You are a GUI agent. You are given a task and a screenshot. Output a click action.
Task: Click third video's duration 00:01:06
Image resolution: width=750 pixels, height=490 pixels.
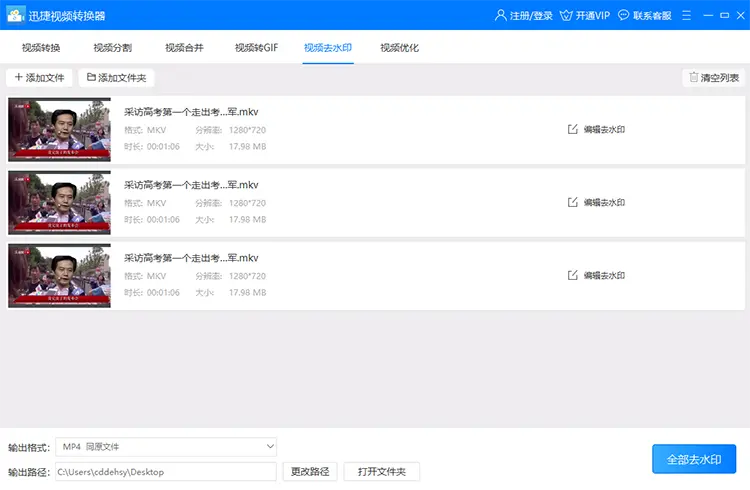(x=163, y=292)
